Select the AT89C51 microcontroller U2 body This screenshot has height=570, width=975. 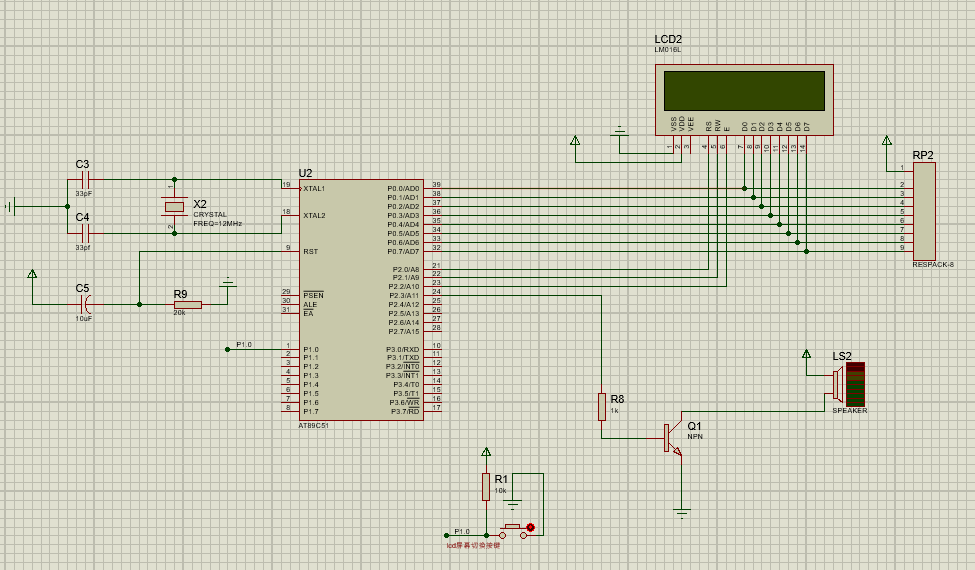click(x=361, y=300)
